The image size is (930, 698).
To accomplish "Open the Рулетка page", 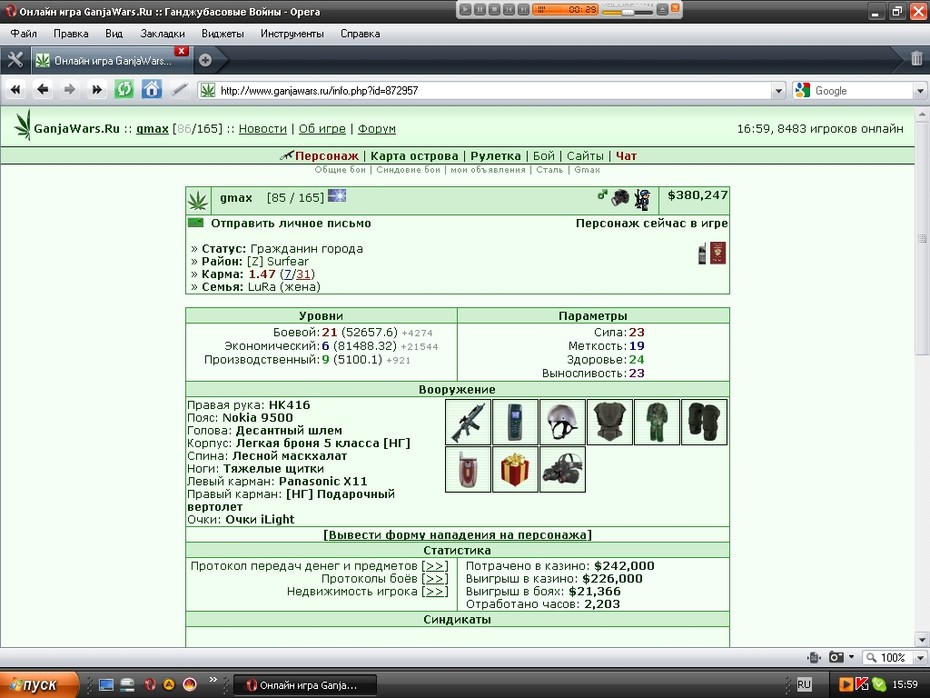I will (x=496, y=156).
